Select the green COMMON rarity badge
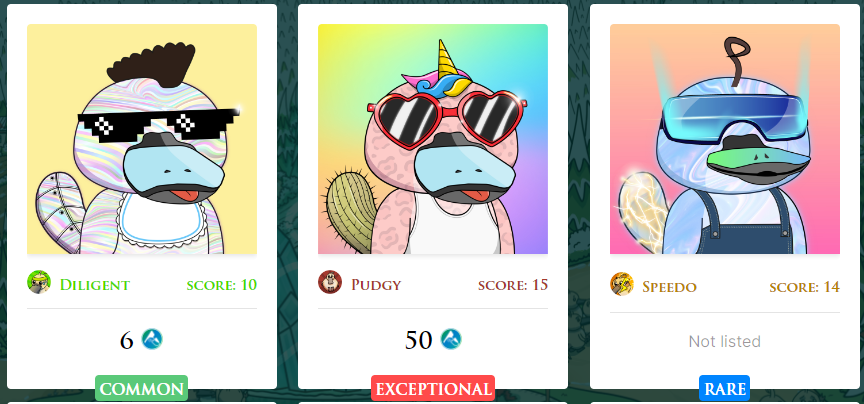Screen dimensions: 864x404 pos(142,389)
